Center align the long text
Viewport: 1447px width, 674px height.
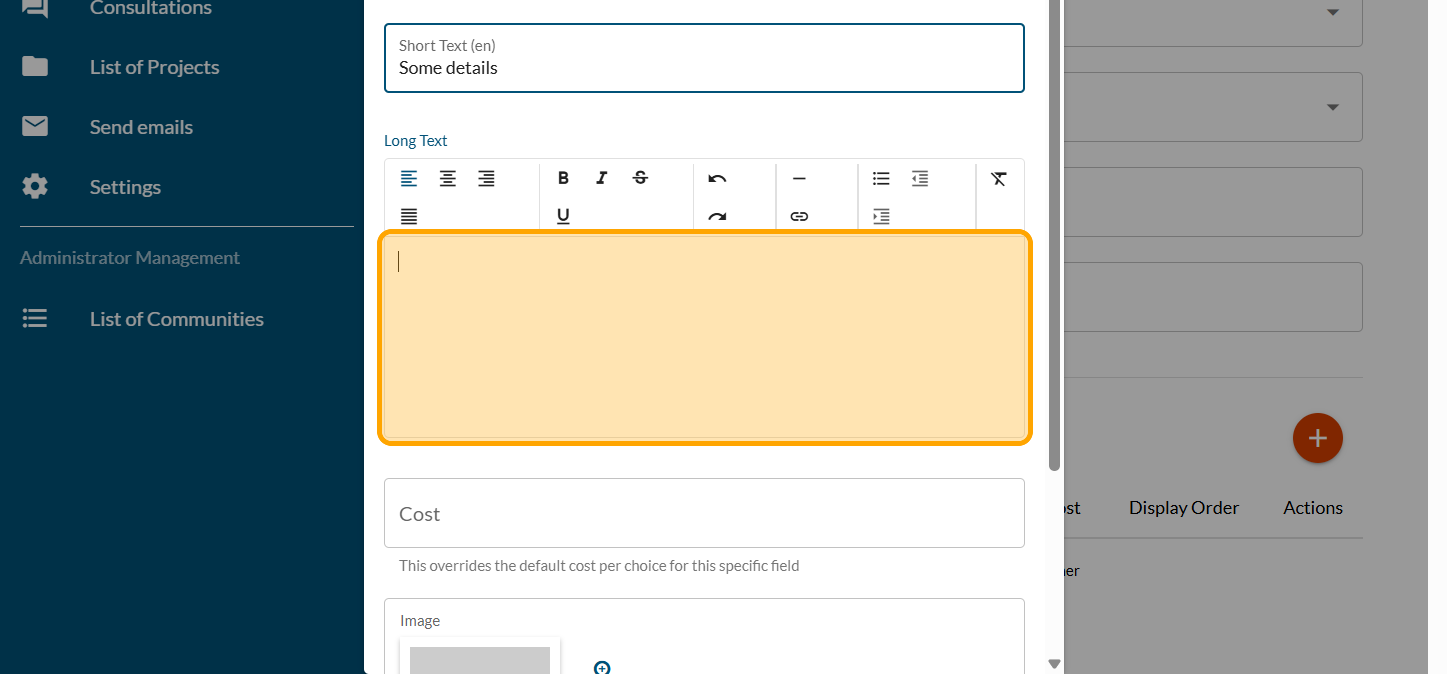pos(448,179)
